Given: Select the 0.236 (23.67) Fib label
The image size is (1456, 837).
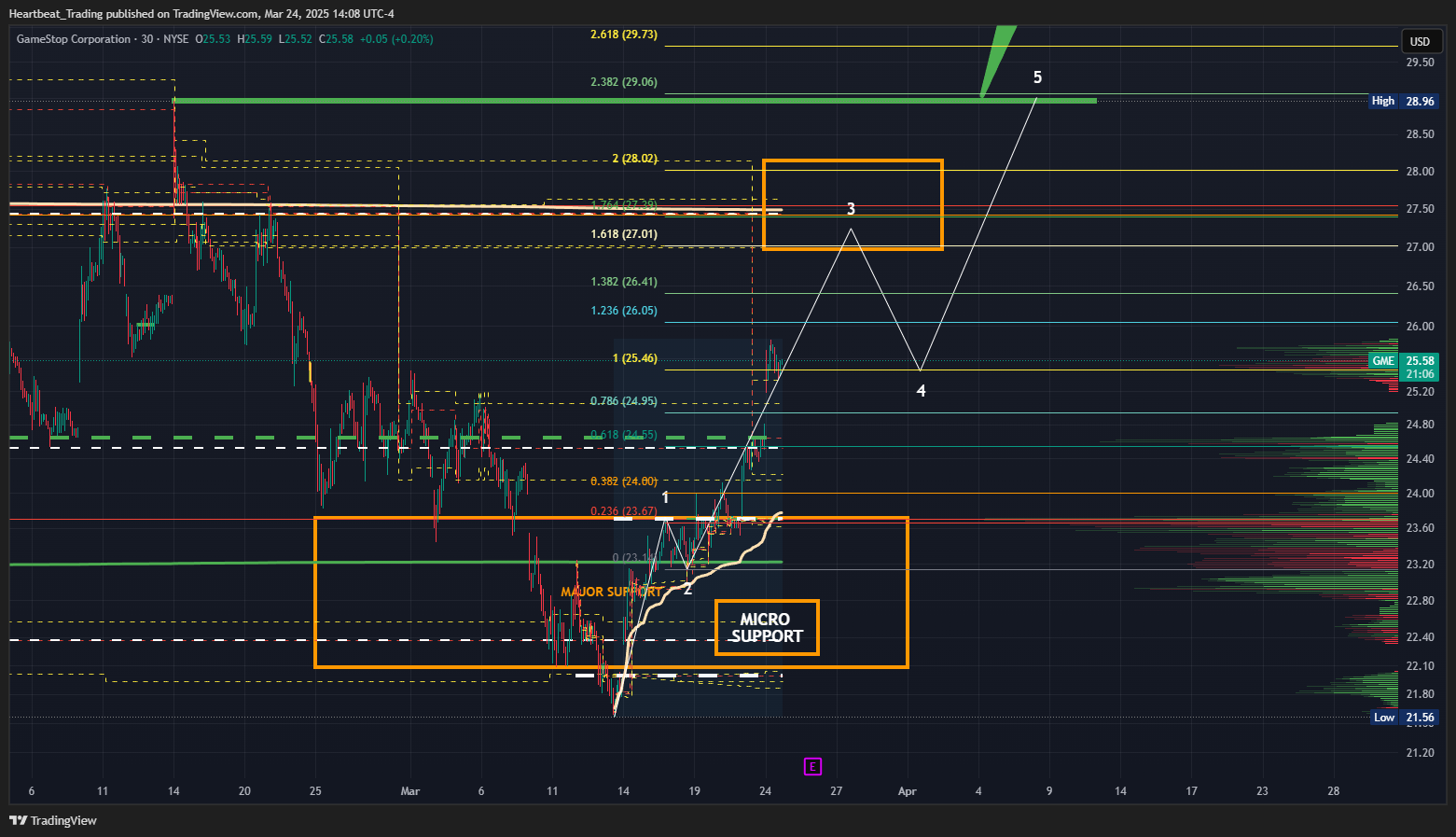Looking at the screenshot, I should [x=624, y=511].
